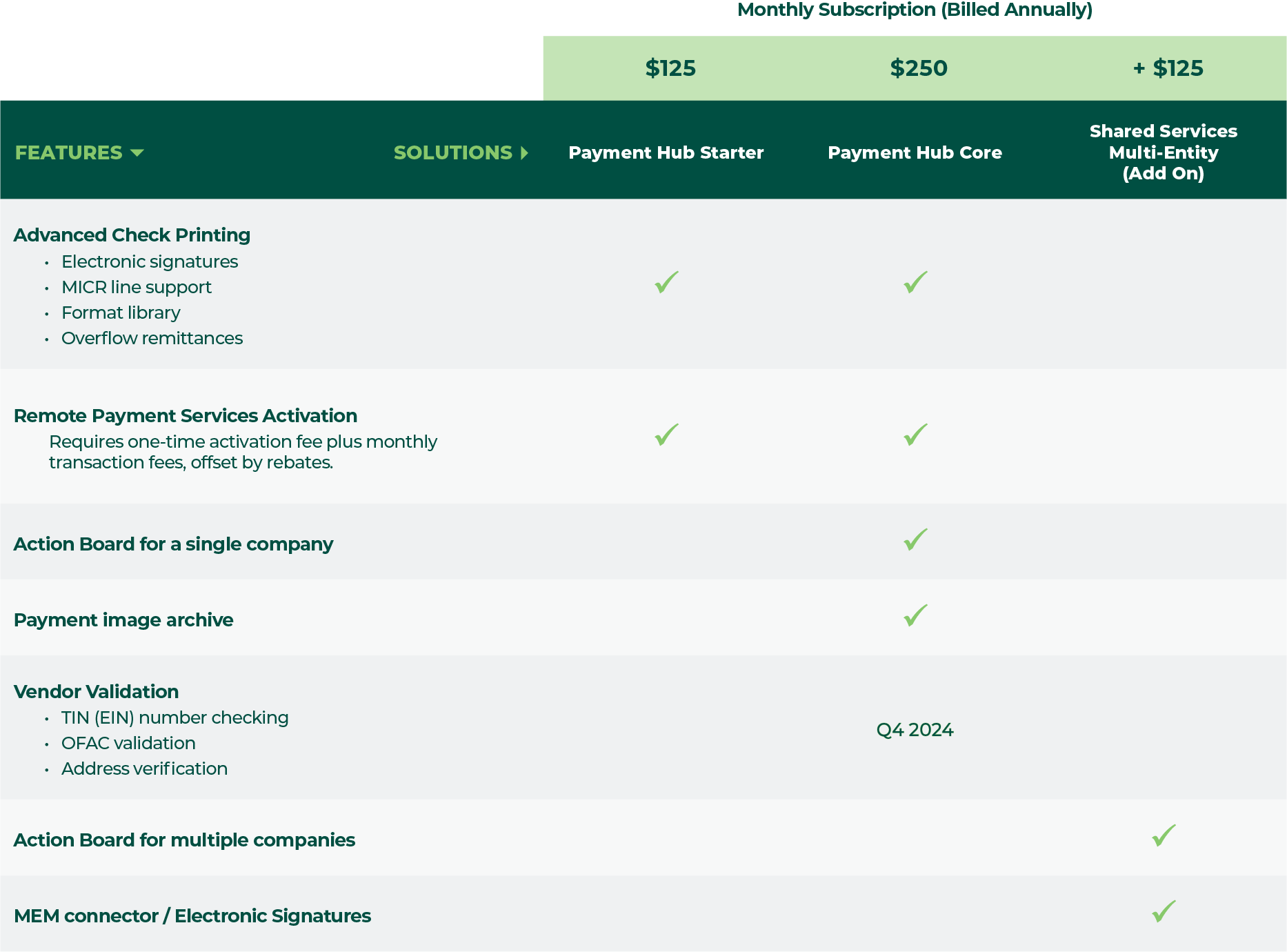The image size is (1287, 952).
Task: Click the Payment Hub Starter column header
Action: (666, 152)
